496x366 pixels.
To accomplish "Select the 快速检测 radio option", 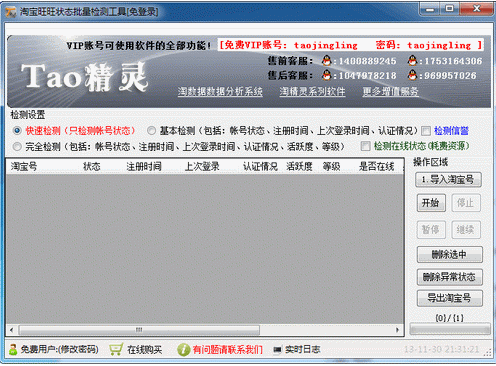I will 17,131.
